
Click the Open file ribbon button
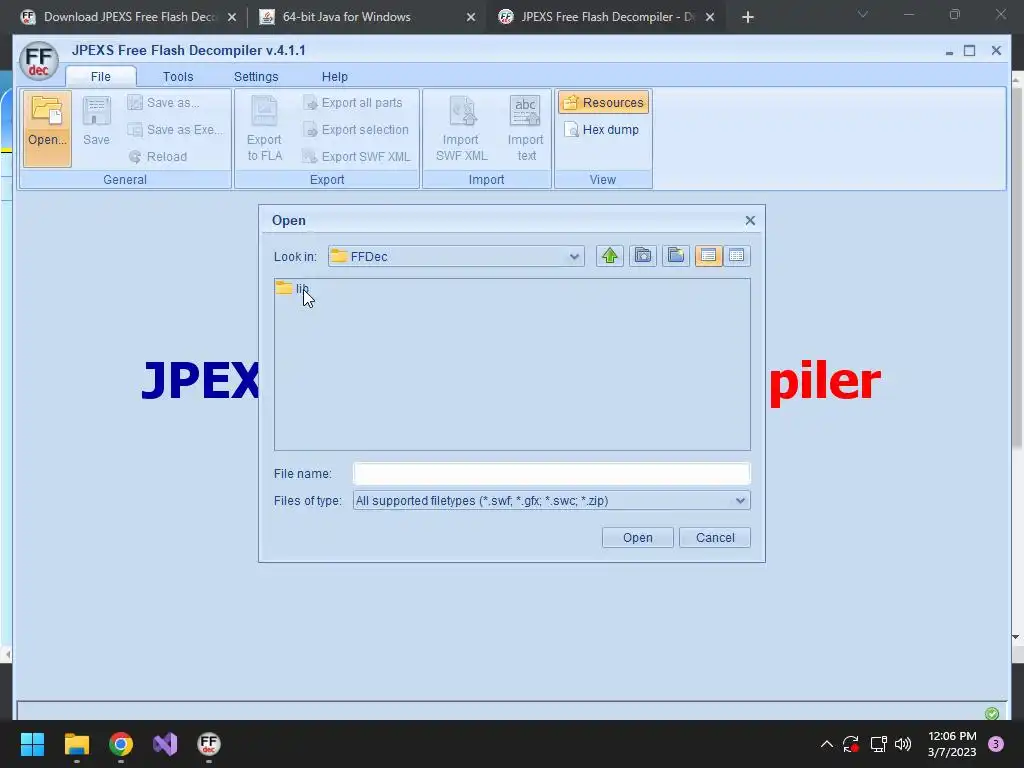tap(47, 129)
